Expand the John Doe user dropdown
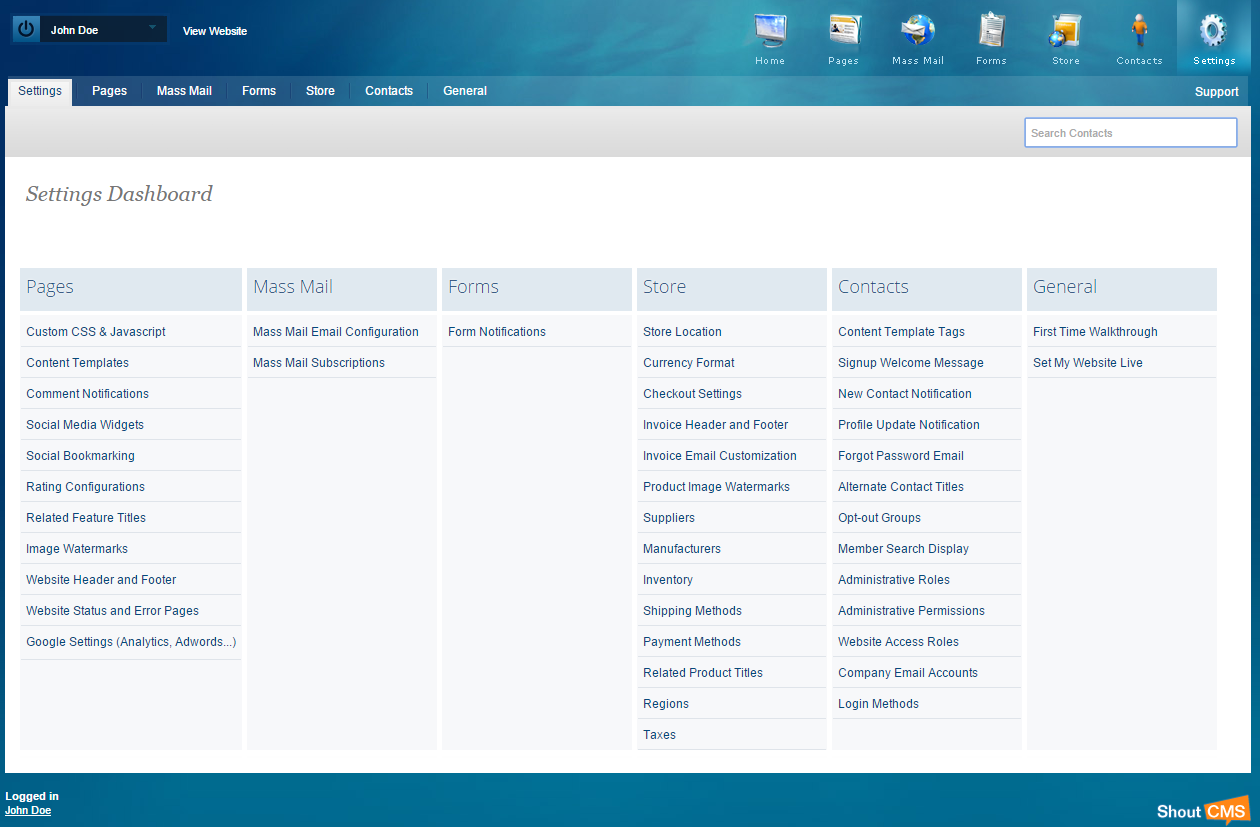The image size is (1260, 827). [102, 30]
